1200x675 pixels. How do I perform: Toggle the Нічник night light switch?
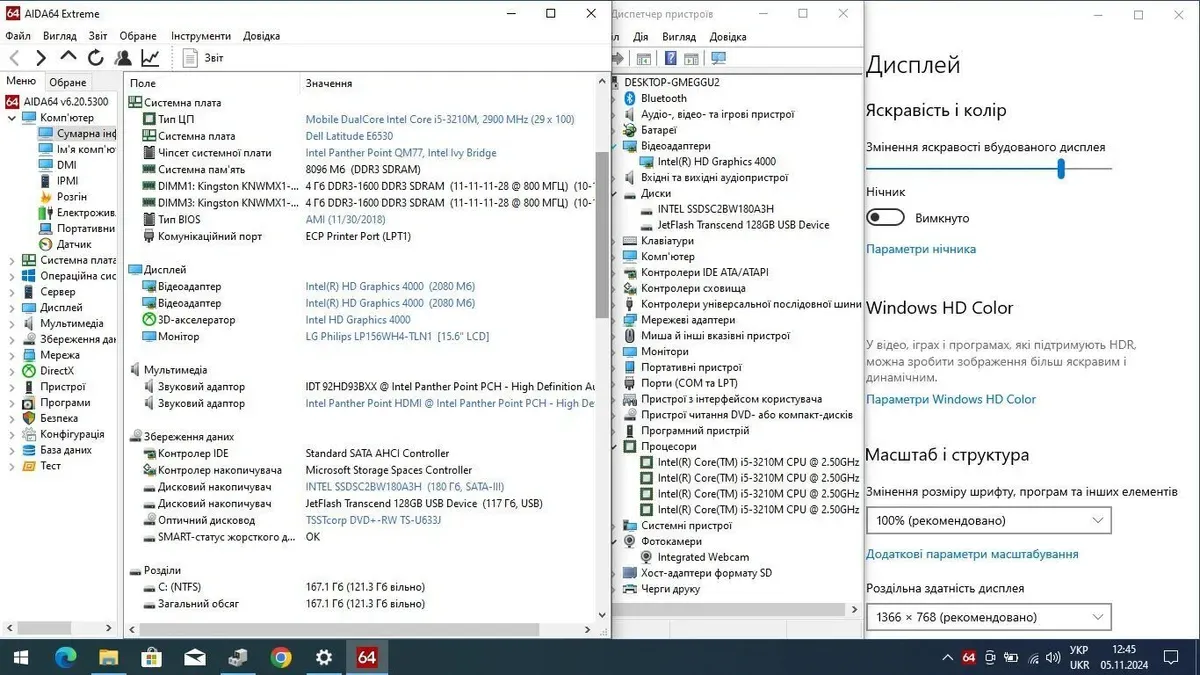point(886,218)
